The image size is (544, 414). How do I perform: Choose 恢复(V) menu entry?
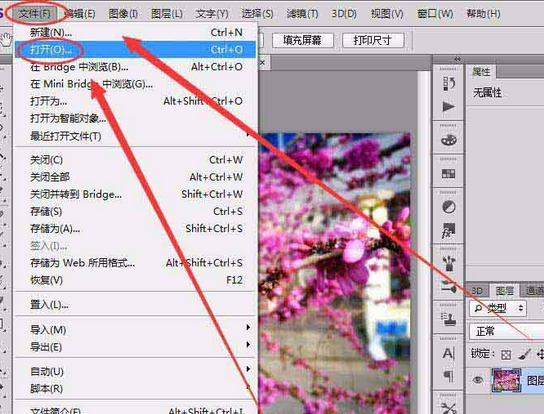tap(135, 280)
